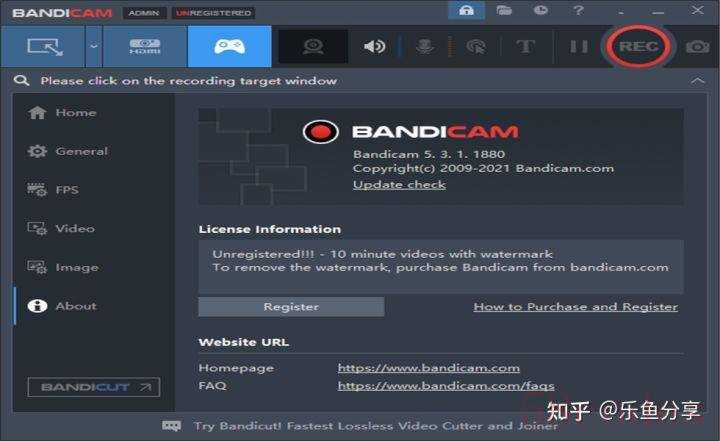The height and width of the screenshot is (441, 720).
Task: Click the pause recording button
Action: pyautogui.click(x=579, y=46)
